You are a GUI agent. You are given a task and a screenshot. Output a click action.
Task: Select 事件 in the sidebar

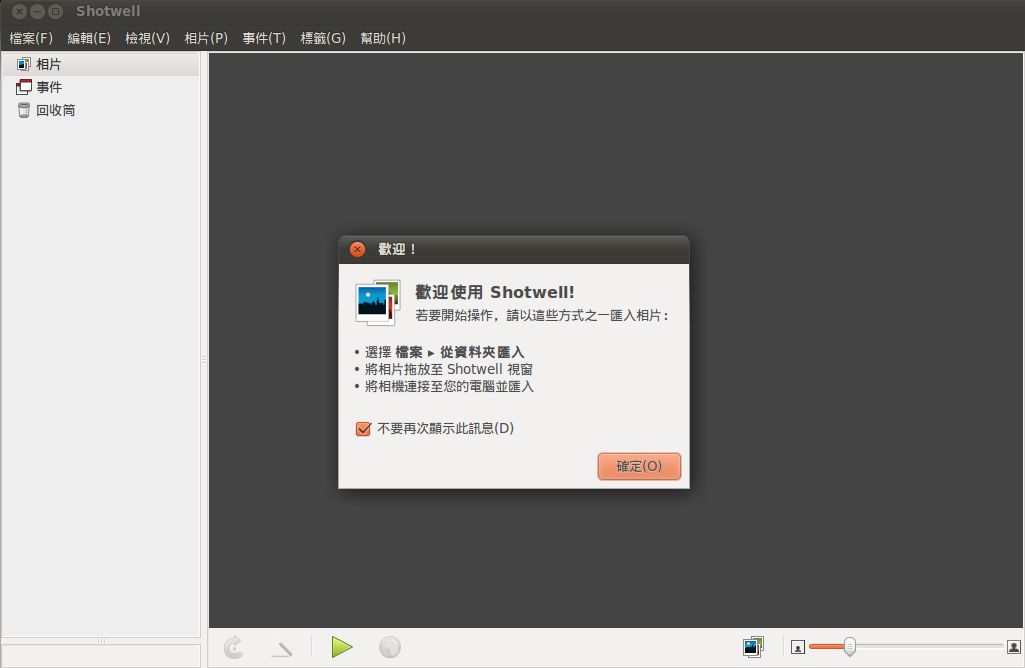tap(100, 87)
